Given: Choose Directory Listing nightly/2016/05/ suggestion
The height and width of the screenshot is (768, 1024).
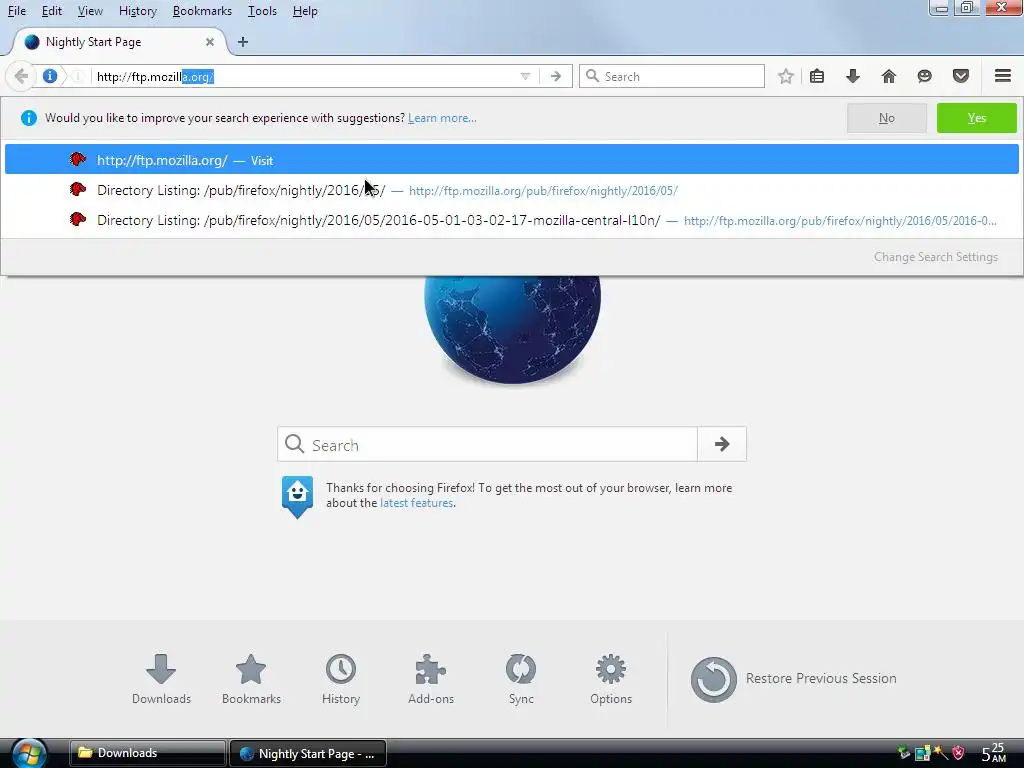Looking at the screenshot, I should click(511, 190).
